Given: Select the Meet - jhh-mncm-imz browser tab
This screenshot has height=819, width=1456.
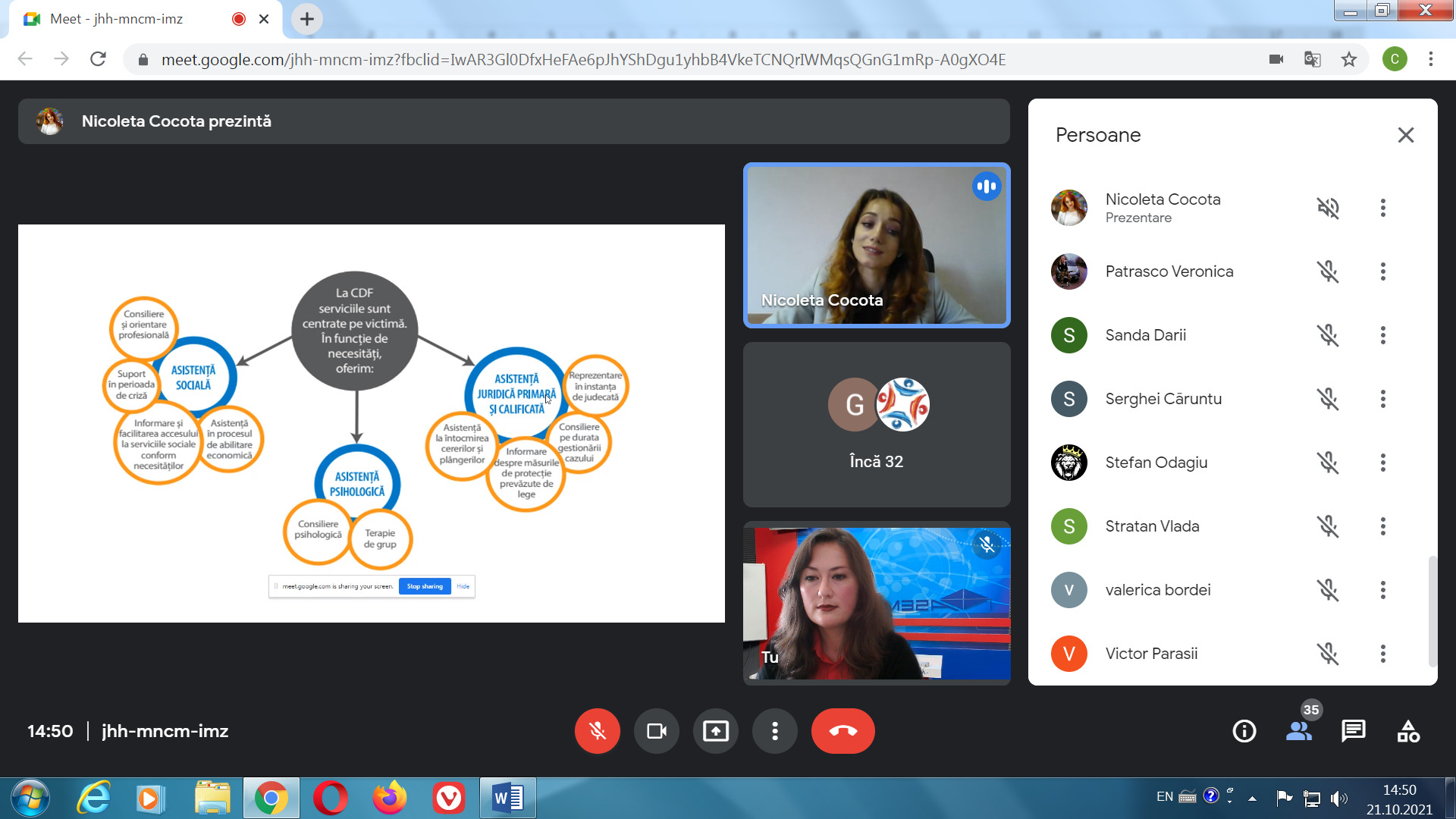Looking at the screenshot, I should (x=118, y=19).
